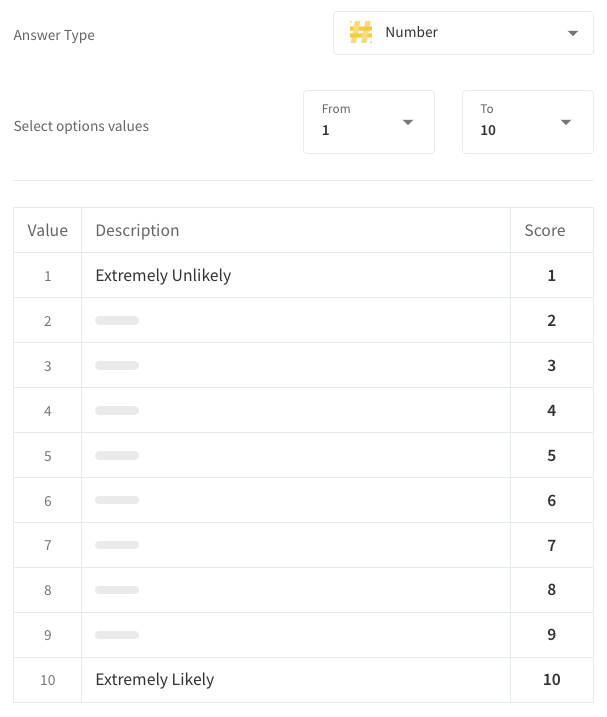Click the yellow hash Number icon

point(360,32)
